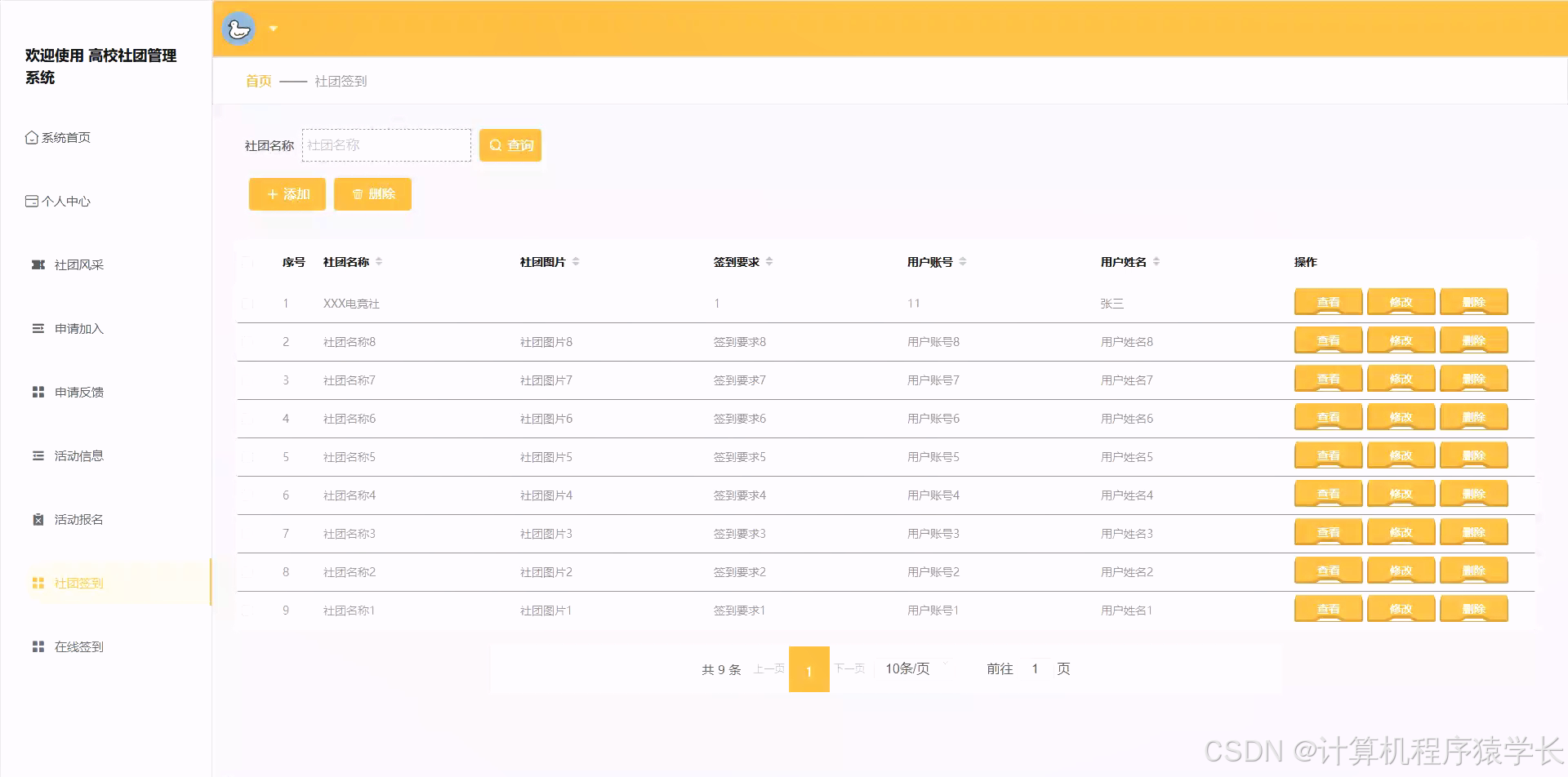Click the 社团图片8 cell
Screen dimensions: 1568x777
tap(546, 342)
